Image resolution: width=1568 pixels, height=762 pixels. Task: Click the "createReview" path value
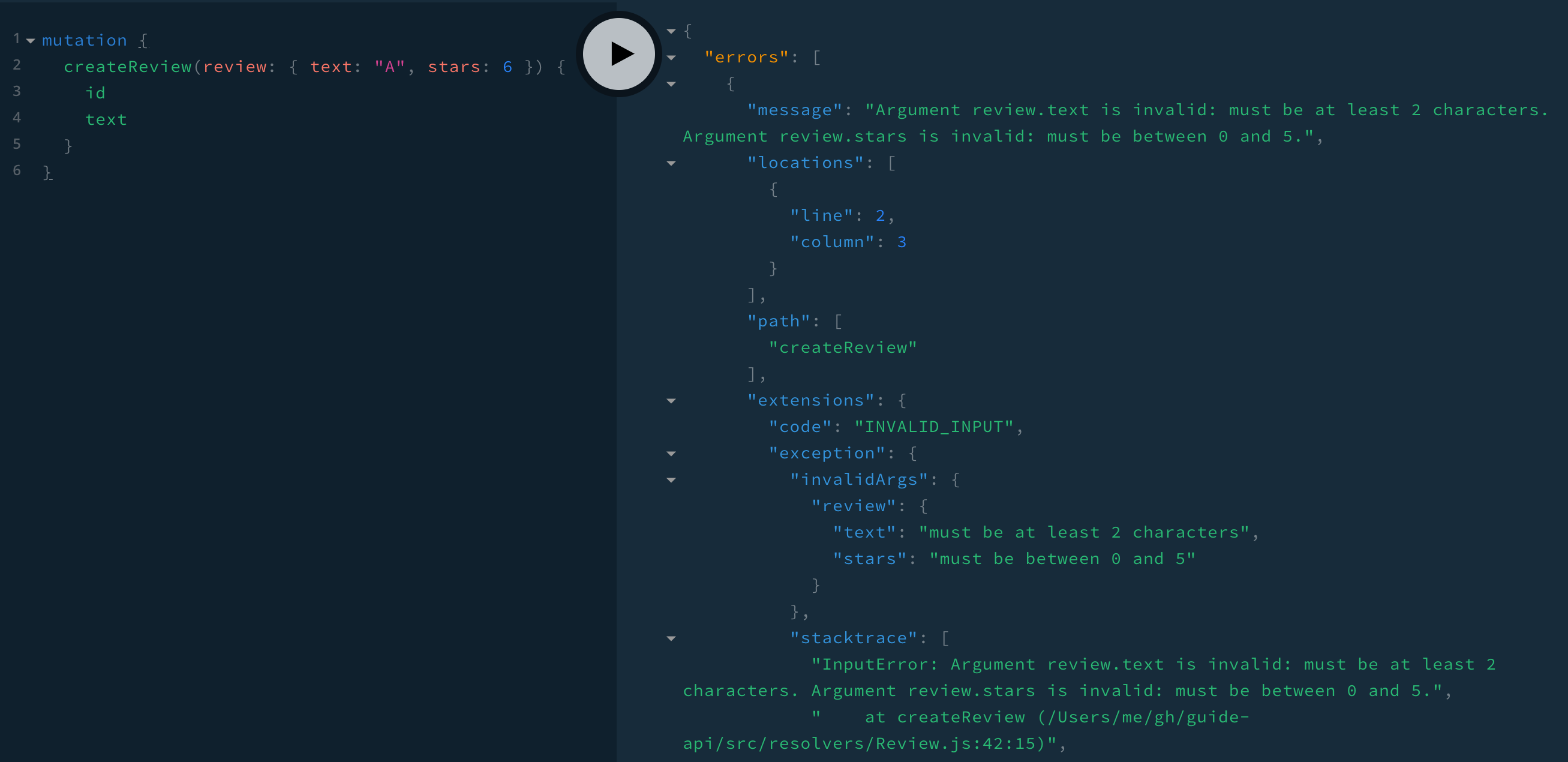843,347
